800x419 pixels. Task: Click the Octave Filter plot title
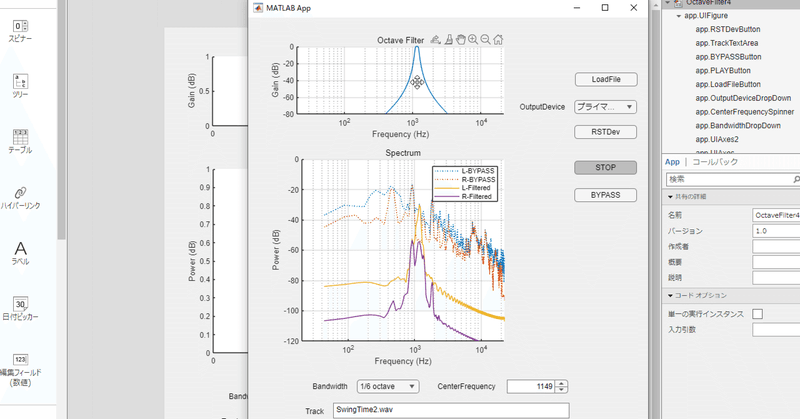coord(401,40)
